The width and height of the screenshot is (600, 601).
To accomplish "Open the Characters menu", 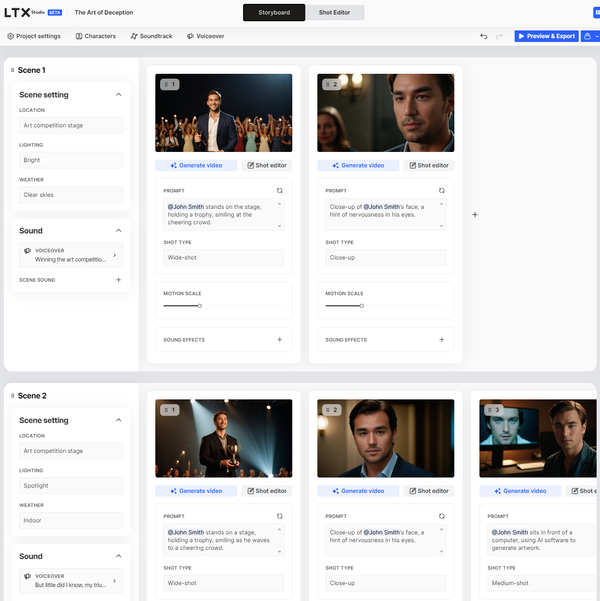I will point(95,36).
